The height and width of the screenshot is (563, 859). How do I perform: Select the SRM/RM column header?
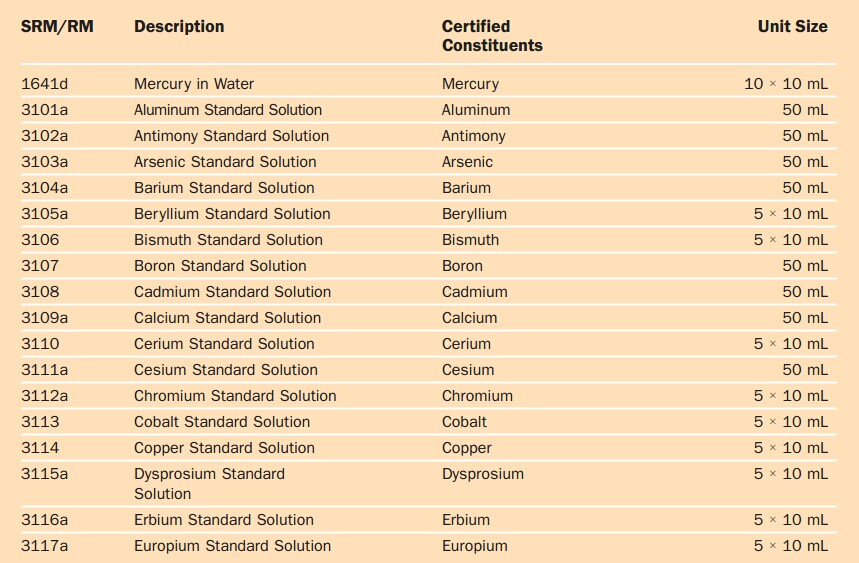click(57, 26)
